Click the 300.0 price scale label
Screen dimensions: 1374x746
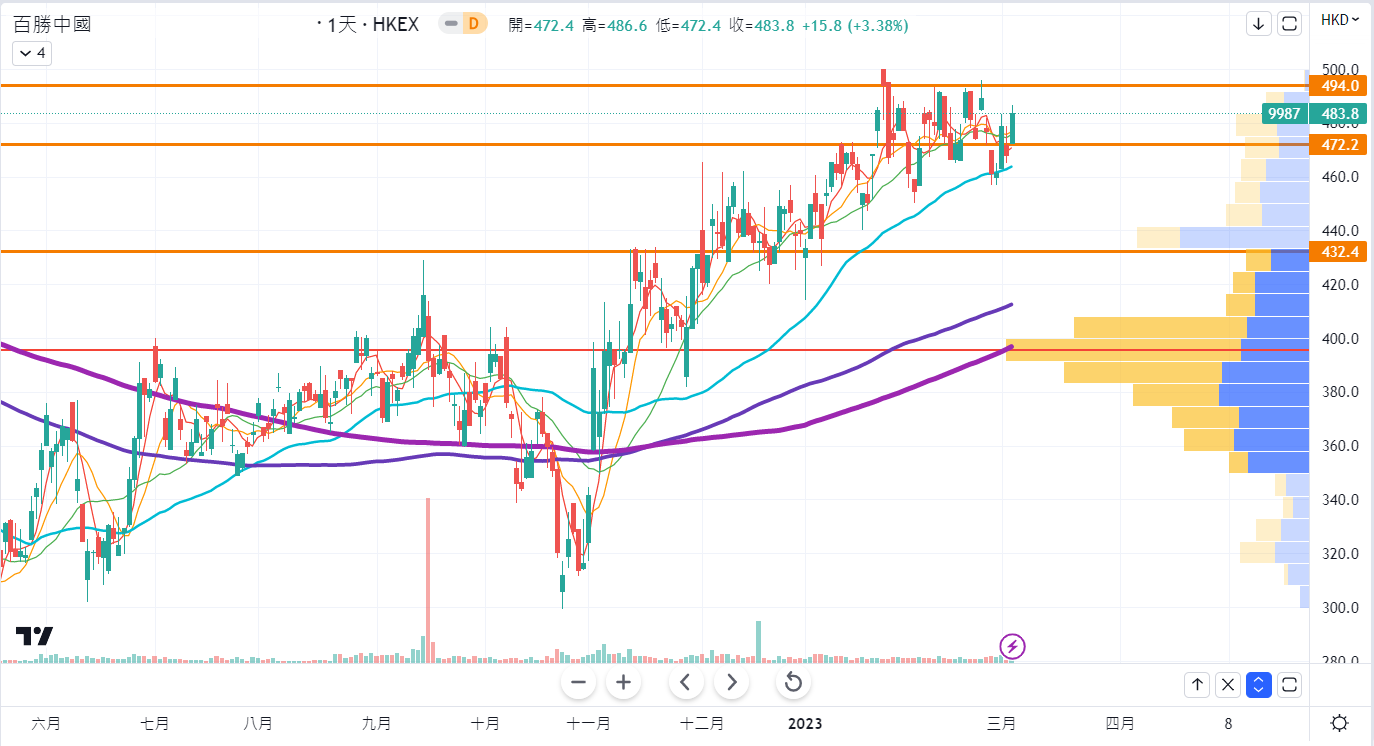1340,608
